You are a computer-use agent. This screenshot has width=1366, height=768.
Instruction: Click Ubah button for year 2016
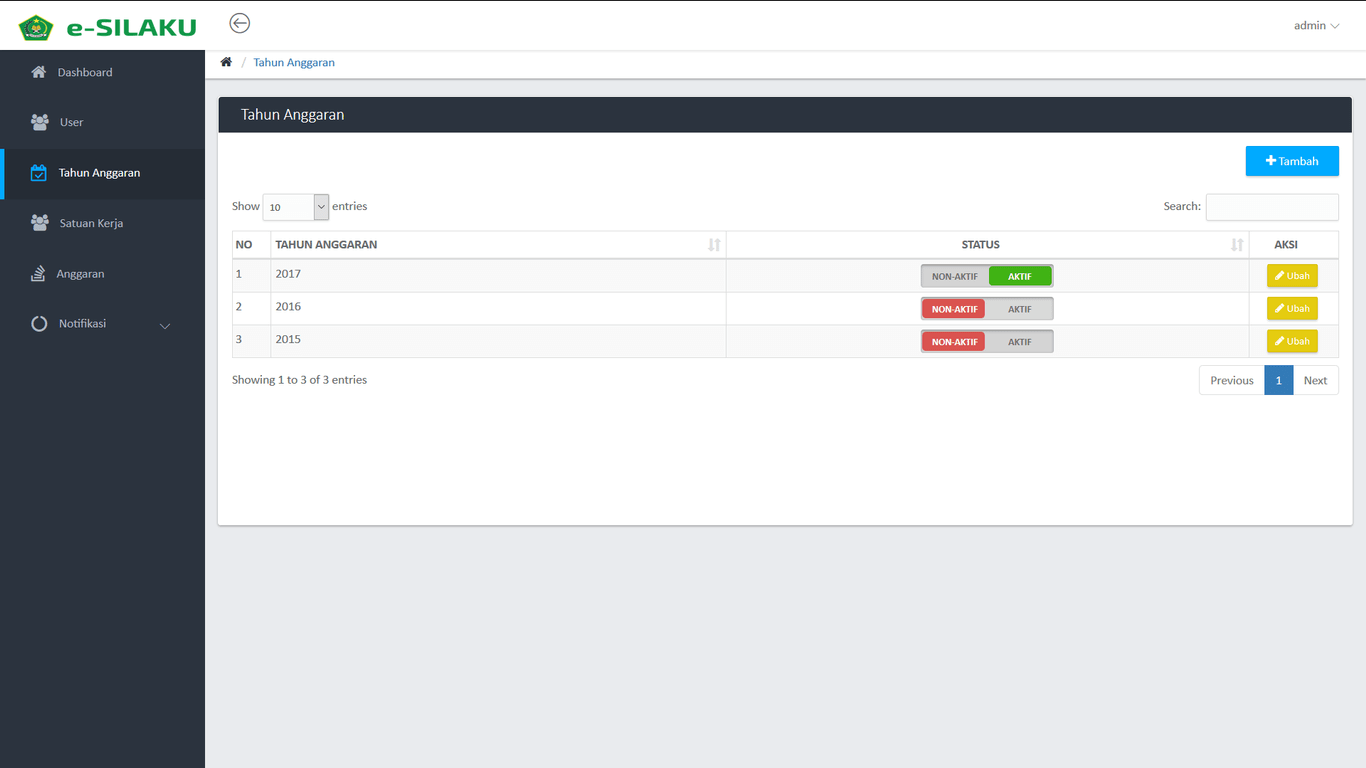(x=1292, y=309)
